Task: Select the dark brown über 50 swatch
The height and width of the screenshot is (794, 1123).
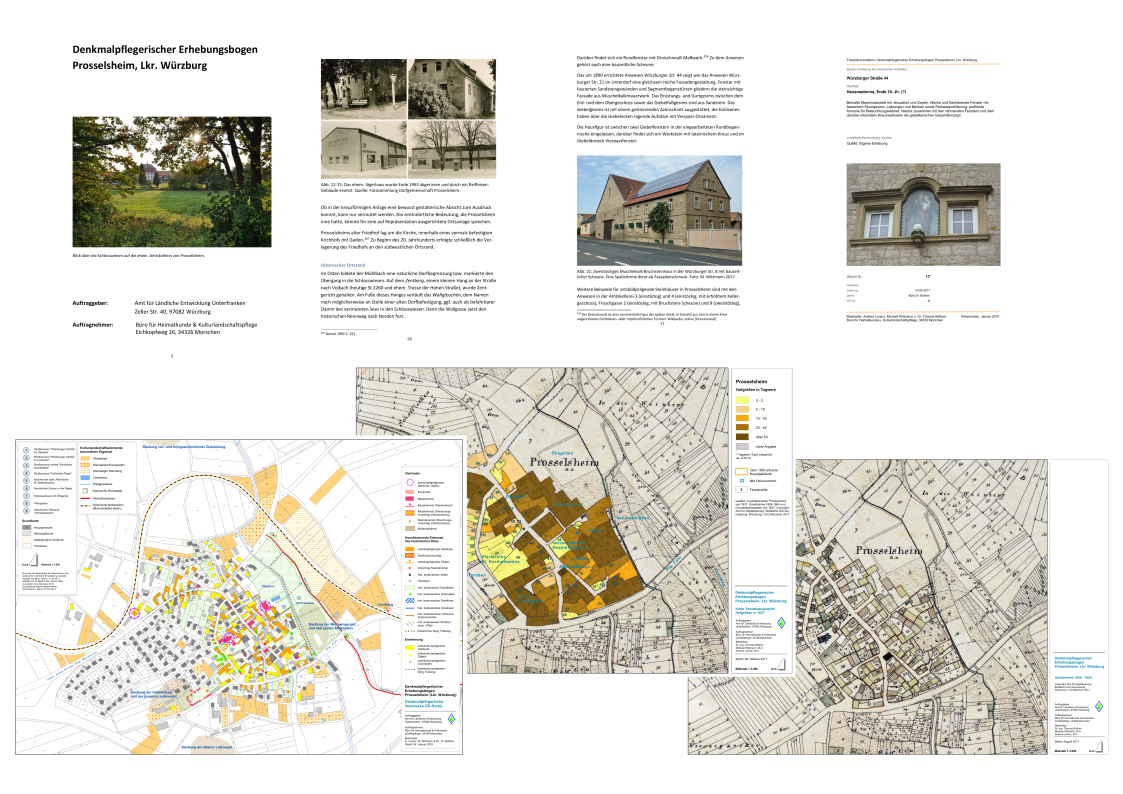Action: [x=743, y=437]
